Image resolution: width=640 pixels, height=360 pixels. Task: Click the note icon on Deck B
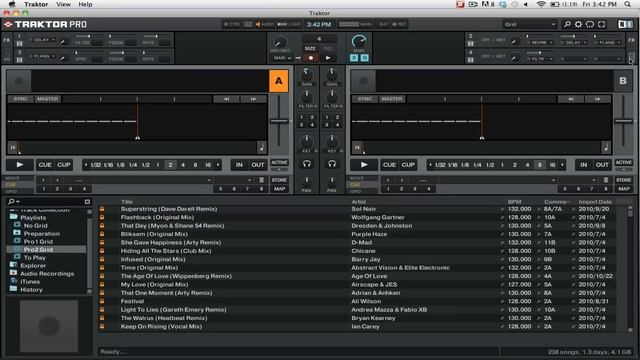[x=606, y=147]
